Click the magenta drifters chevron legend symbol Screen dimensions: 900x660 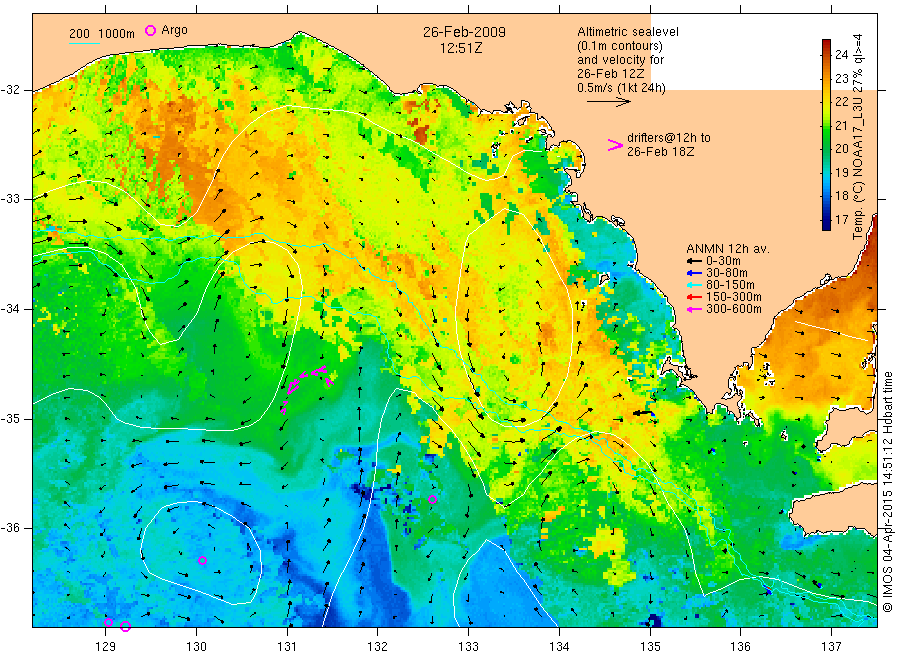tap(615, 145)
